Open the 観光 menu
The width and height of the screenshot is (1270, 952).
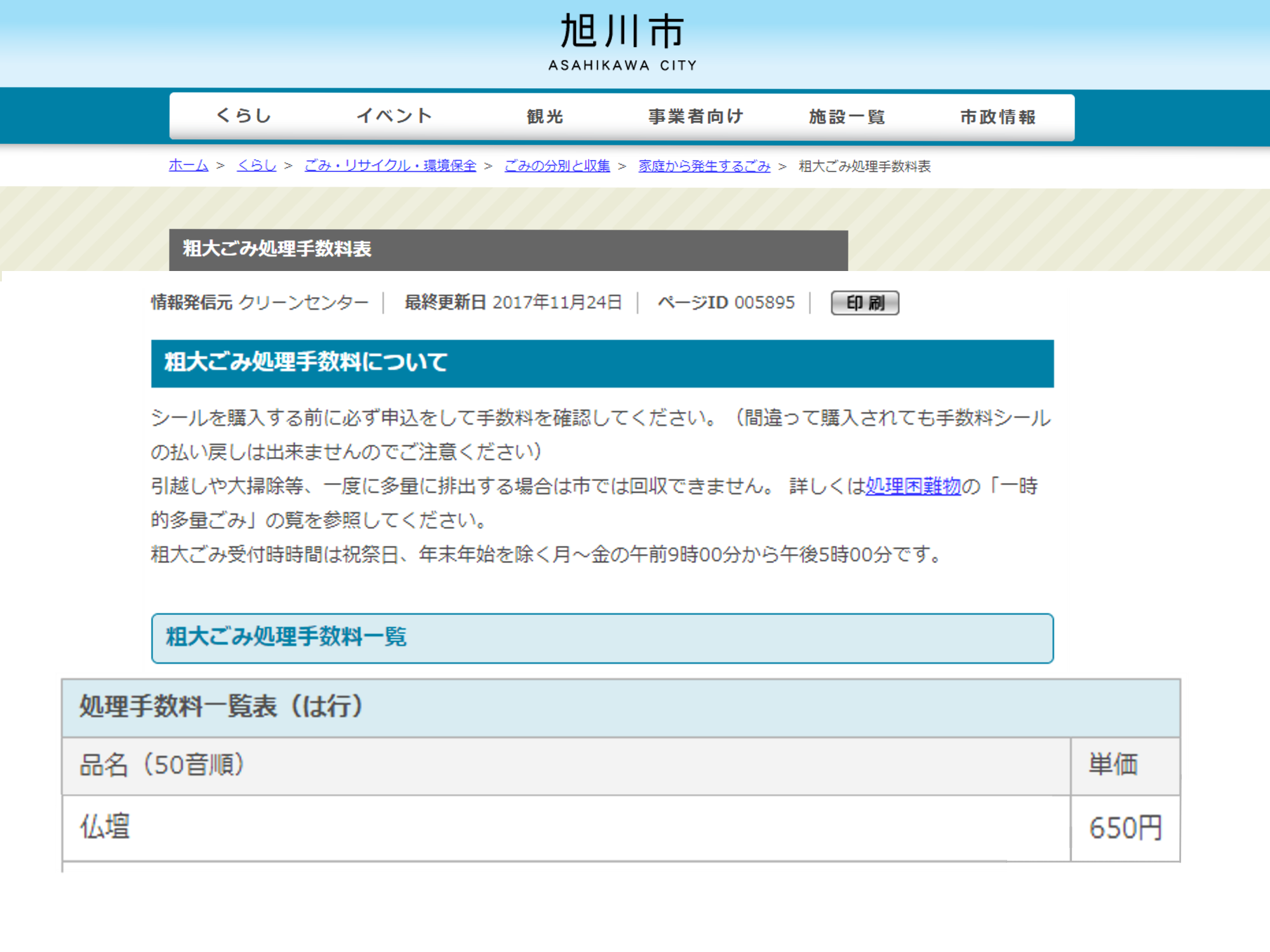[545, 116]
